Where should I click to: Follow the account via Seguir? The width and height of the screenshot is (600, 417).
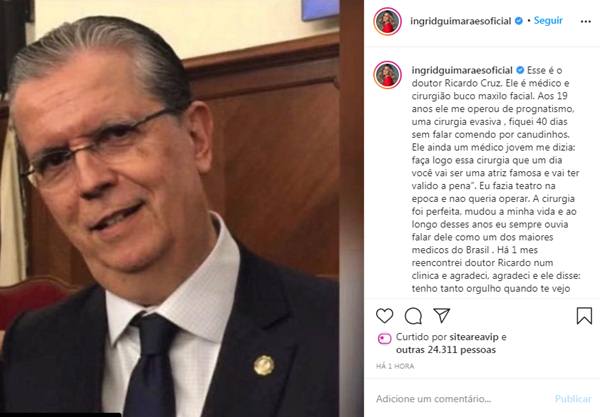click(x=548, y=21)
